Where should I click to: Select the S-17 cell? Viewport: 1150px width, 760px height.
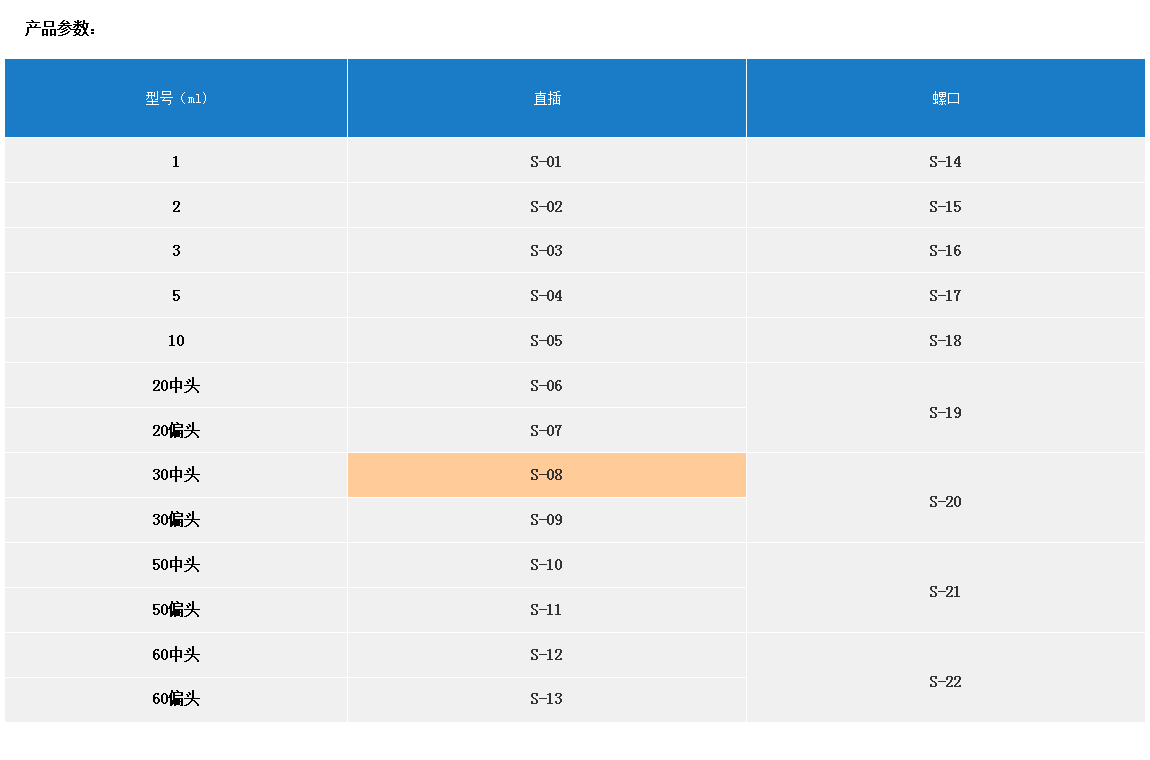click(945, 296)
